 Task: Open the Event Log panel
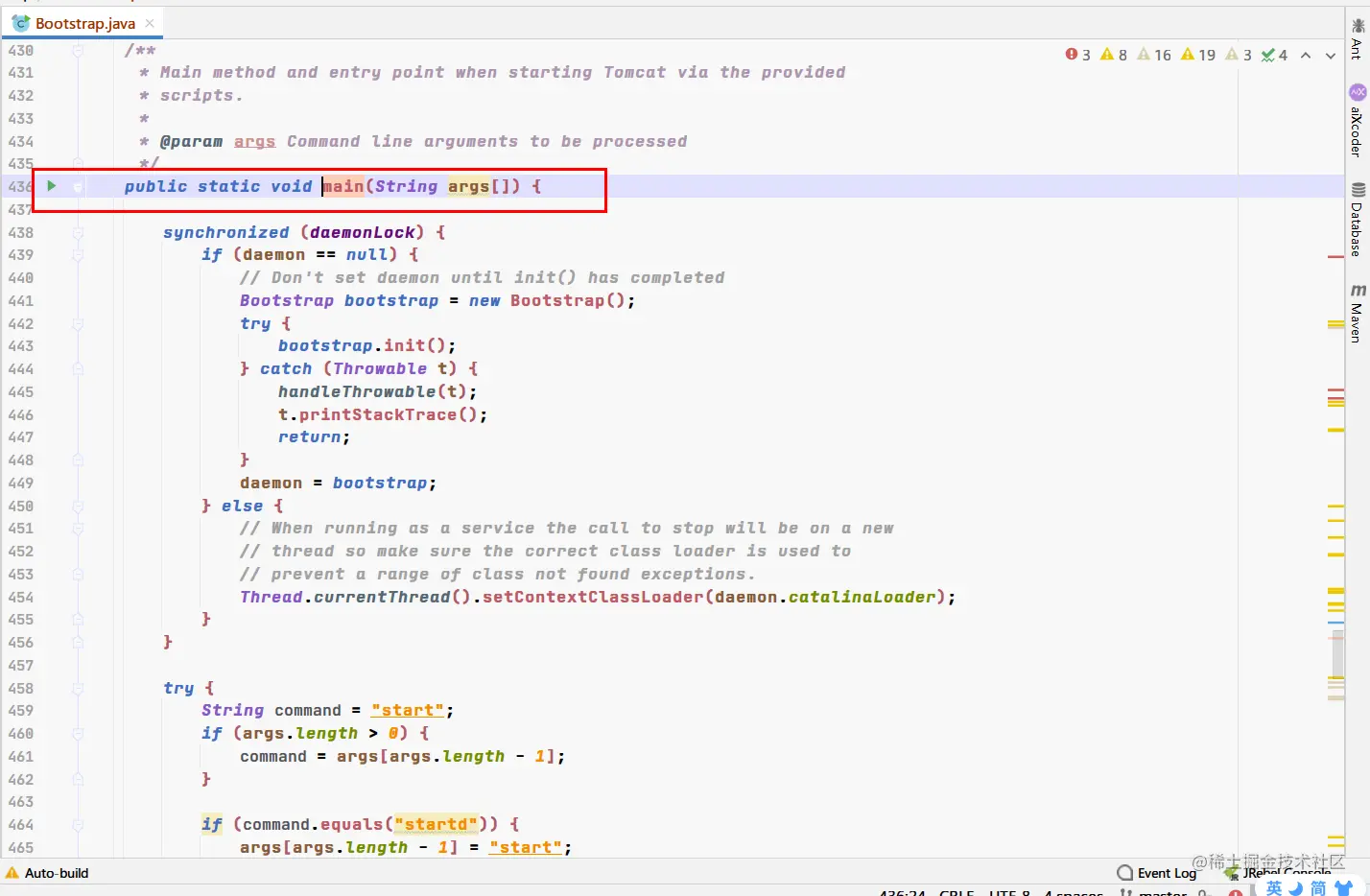[1157, 873]
